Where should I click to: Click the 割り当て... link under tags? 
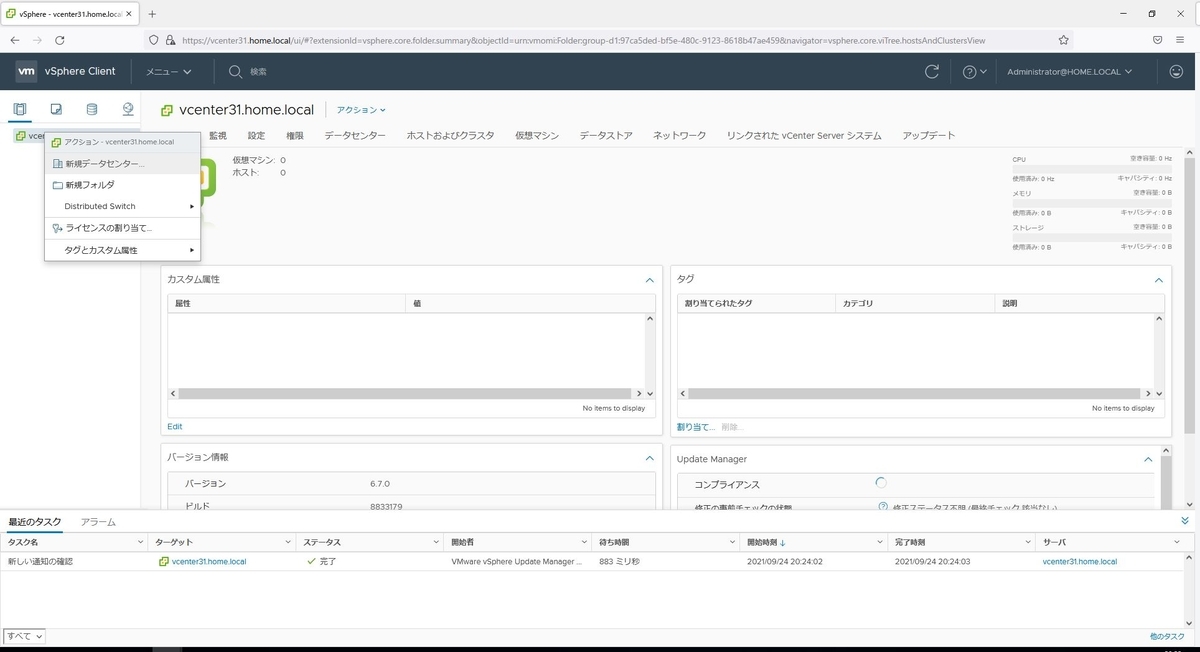pos(696,427)
